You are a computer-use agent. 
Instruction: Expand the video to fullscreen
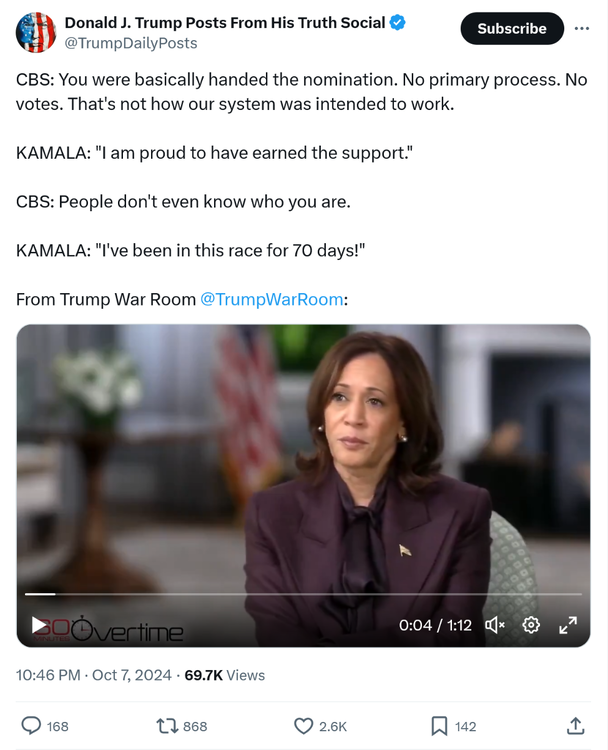tap(567, 625)
